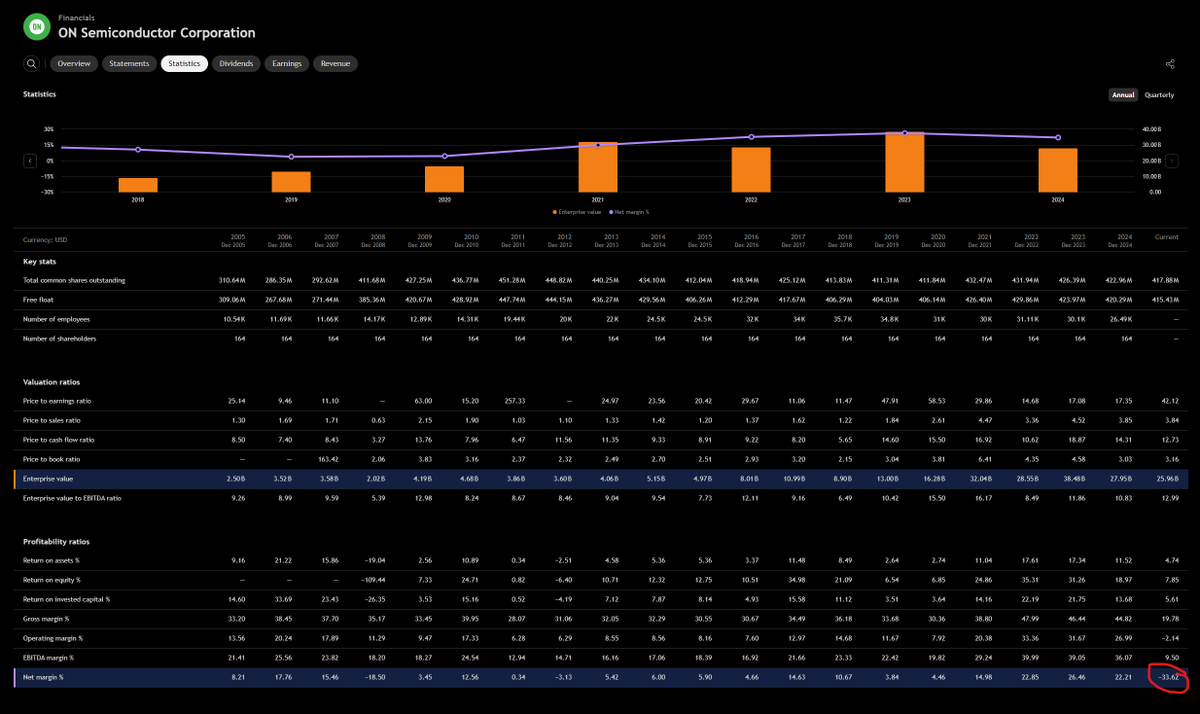Go to the Dividends tab

(237, 63)
